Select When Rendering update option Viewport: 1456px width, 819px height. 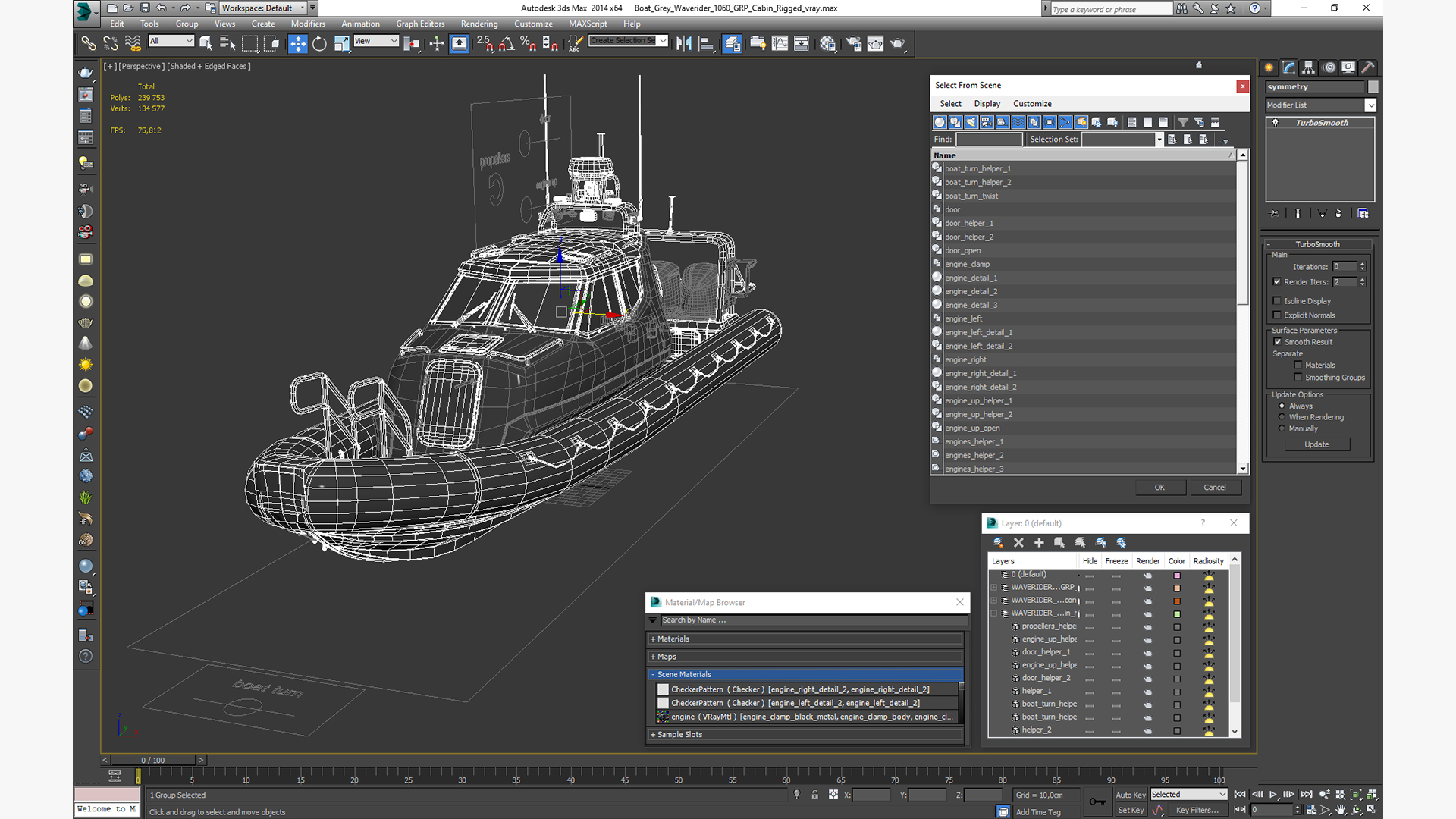point(1282,417)
